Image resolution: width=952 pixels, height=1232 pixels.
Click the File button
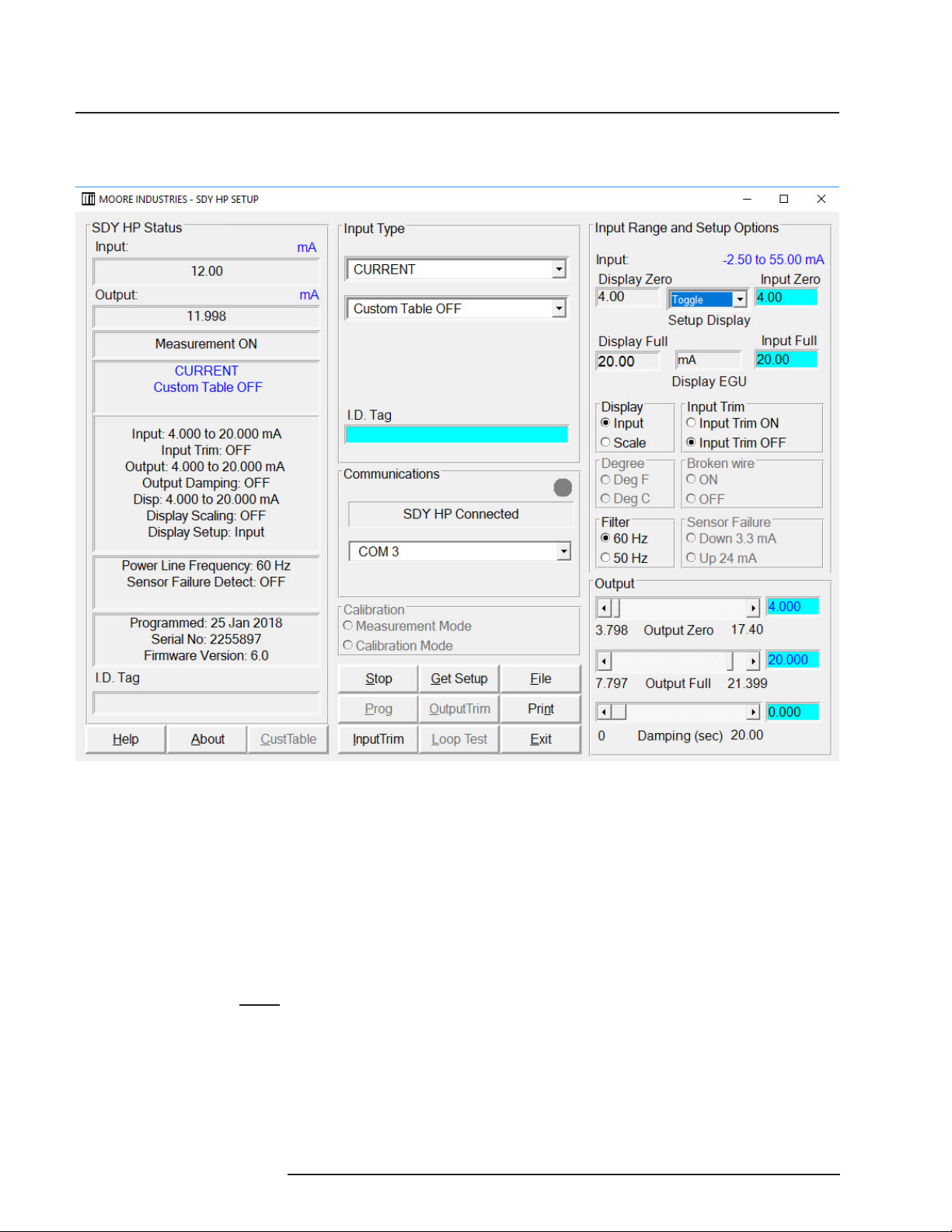pos(541,679)
